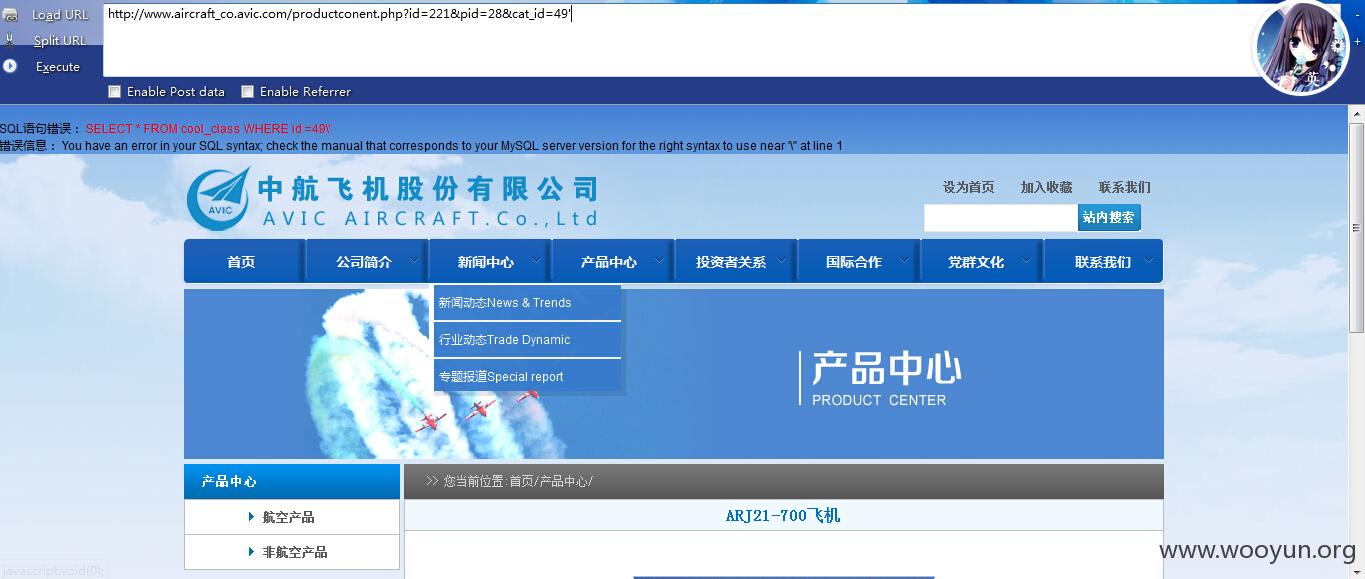Select 行业动态Trade Dynamic submenu entry
The image size is (1365, 579).
coord(527,340)
